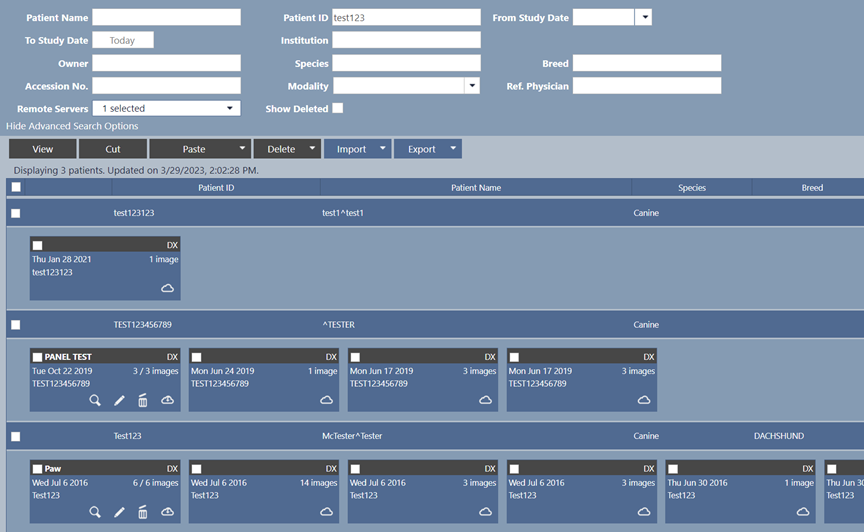Image resolution: width=864 pixels, height=532 pixels.
Task: Open the Modality dropdown list
Action: click(x=472, y=86)
